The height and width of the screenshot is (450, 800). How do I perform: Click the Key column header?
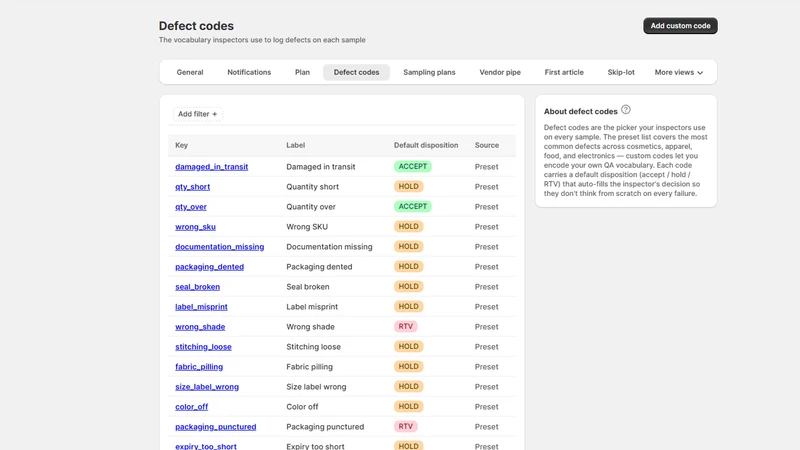tap(182, 145)
